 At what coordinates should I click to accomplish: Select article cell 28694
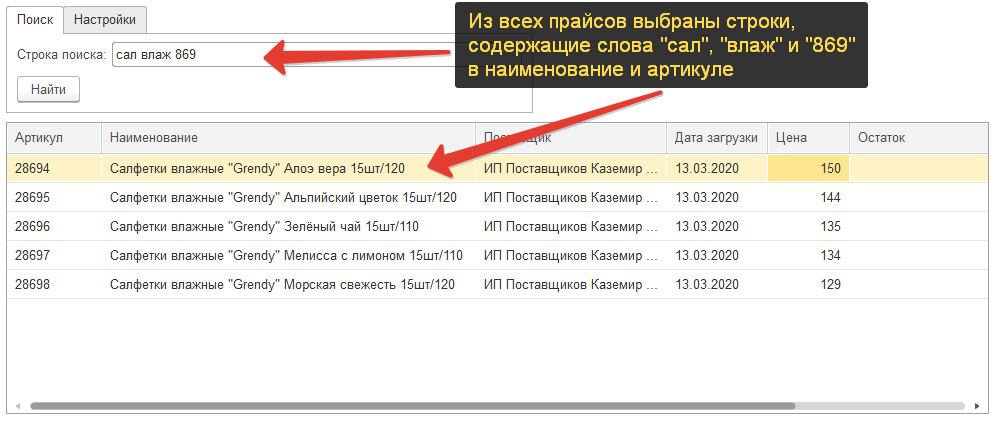point(54,169)
